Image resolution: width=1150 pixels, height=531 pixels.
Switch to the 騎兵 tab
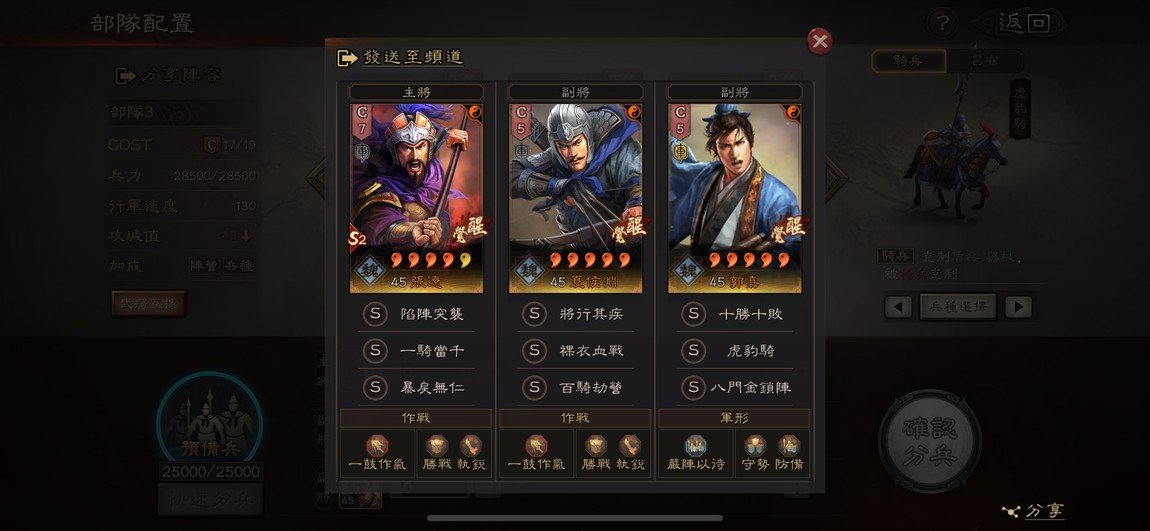pos(909,62)
